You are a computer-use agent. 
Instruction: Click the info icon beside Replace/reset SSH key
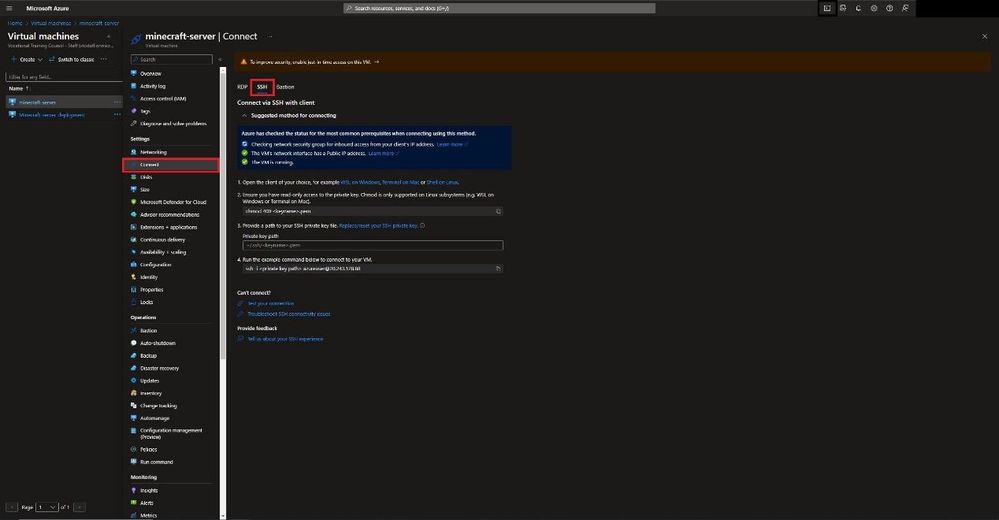coord(422,226)
